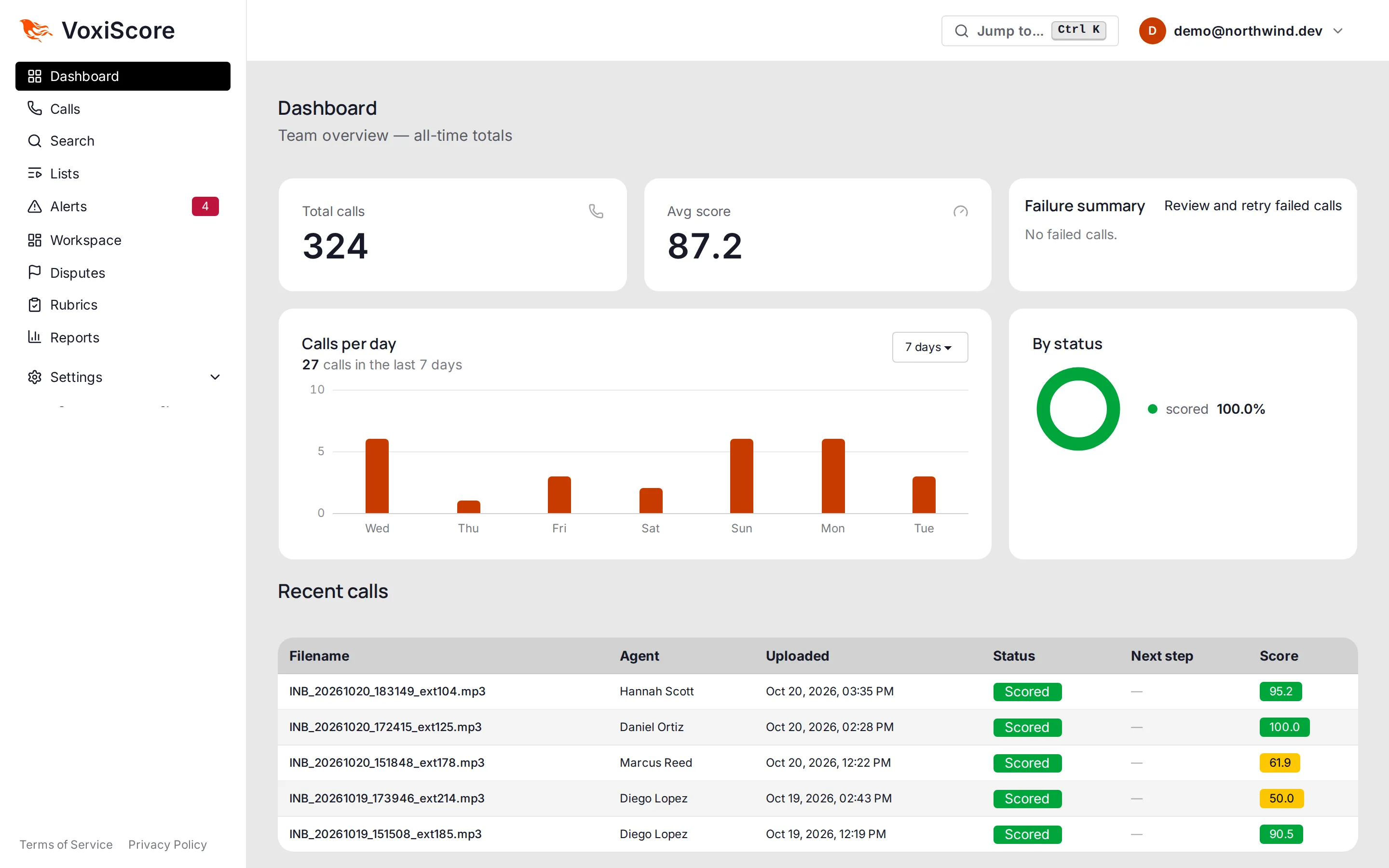This screenshot has width=1389, height=868.
Task: Click agent name Marcus Reed
Action: click(655, 762)
